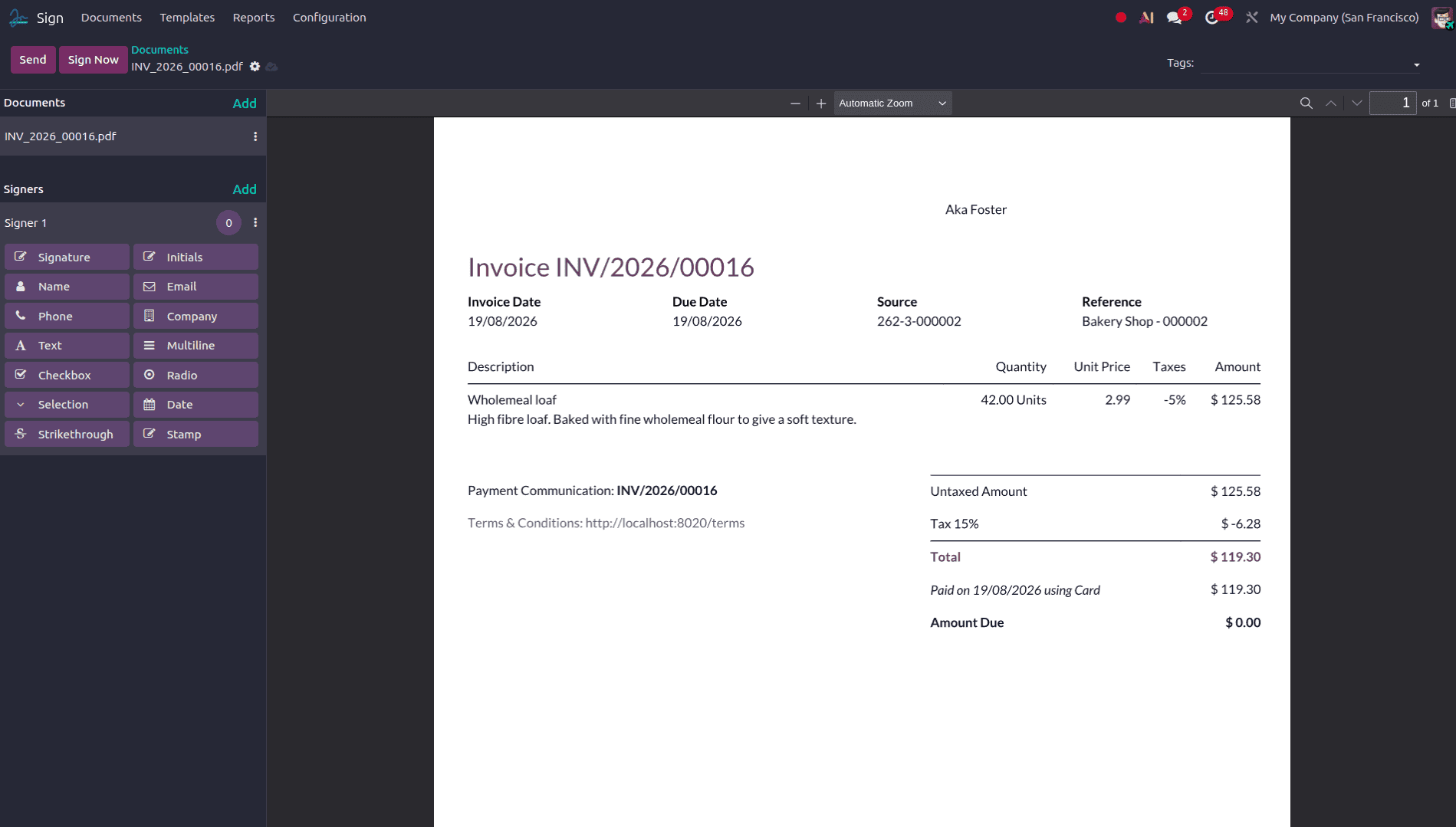Click the Invoice INV/2026/00016 heading
The image size is (1456, 827).
pos(610,267)
